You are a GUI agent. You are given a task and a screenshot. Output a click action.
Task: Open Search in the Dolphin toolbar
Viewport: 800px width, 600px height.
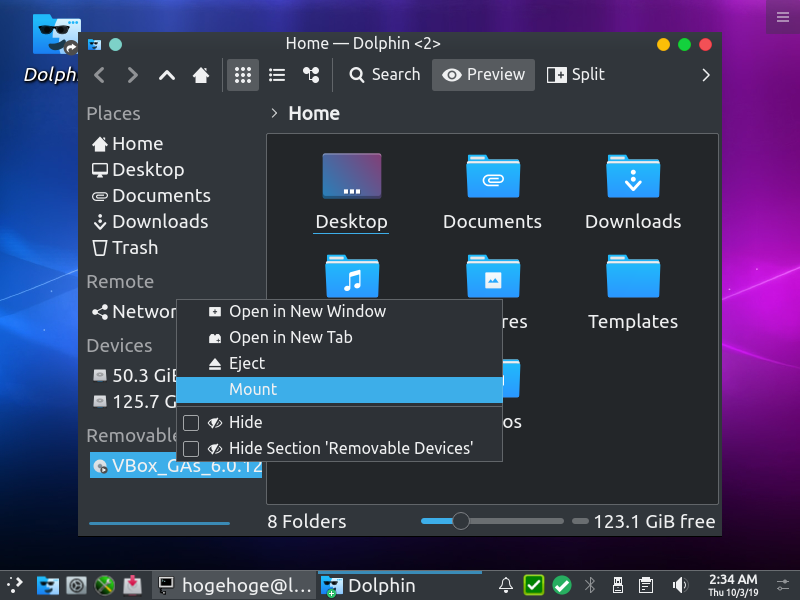385,75
